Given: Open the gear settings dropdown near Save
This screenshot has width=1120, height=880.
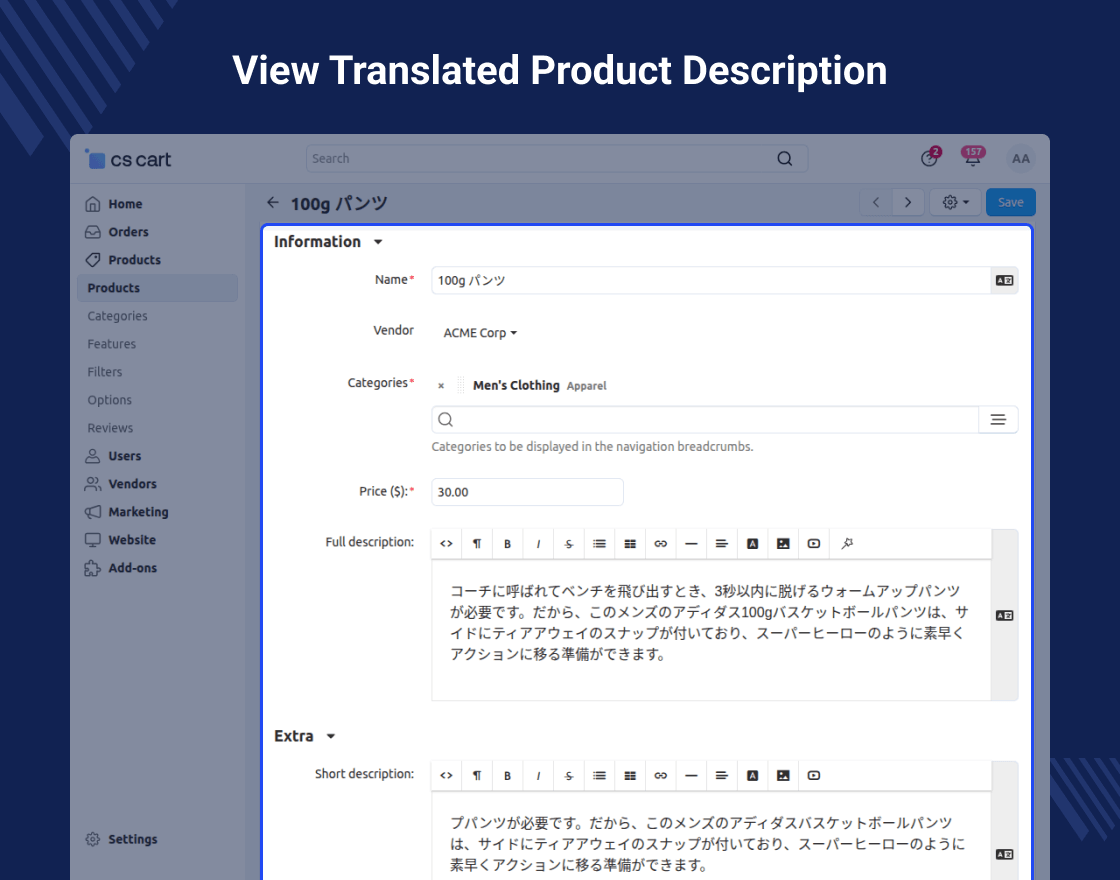Looking at the screenshot, I should pyautogui.click(x=956, y=202).
